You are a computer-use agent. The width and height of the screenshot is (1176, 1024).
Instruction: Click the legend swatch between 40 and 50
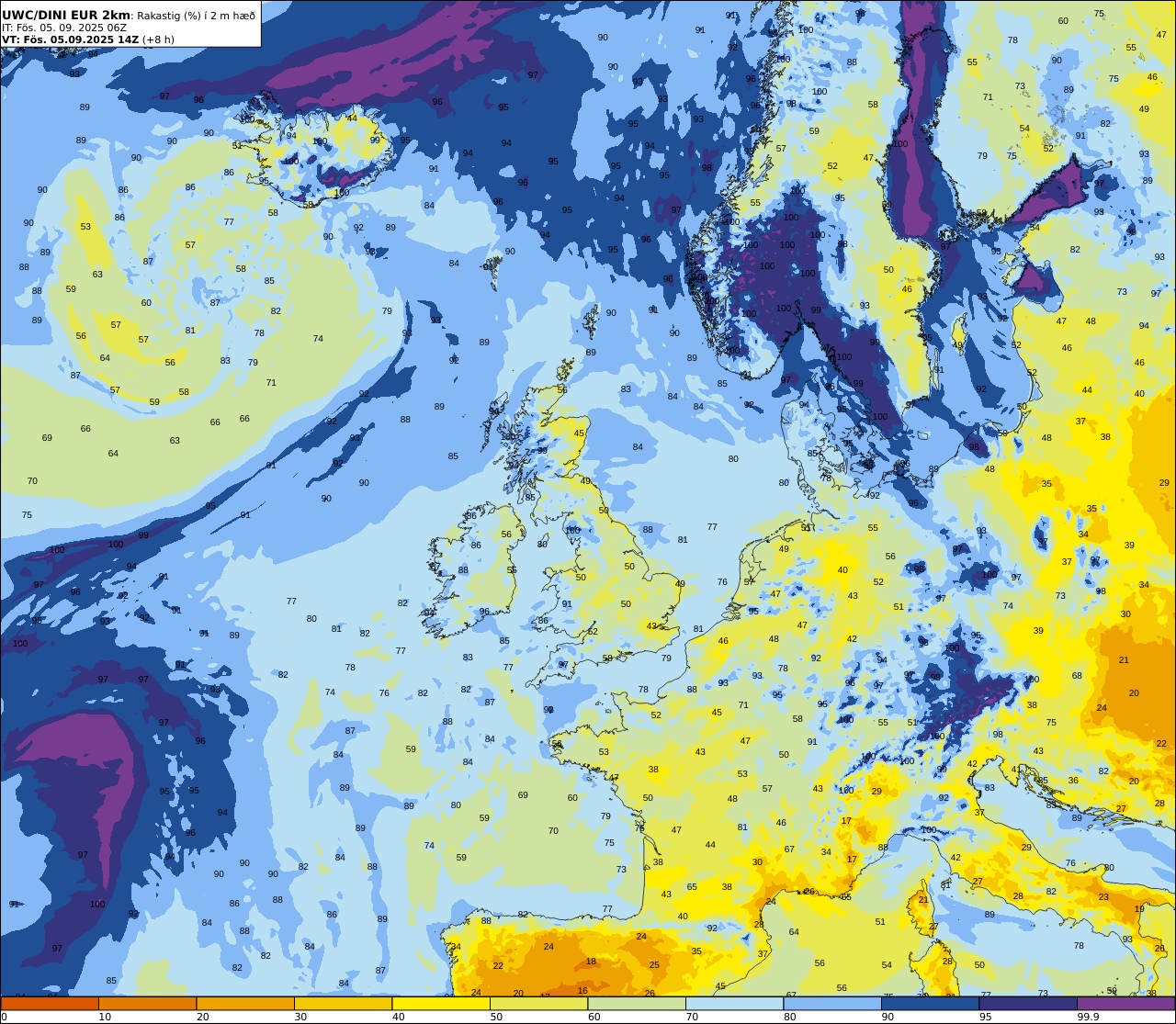(441, 1003)
